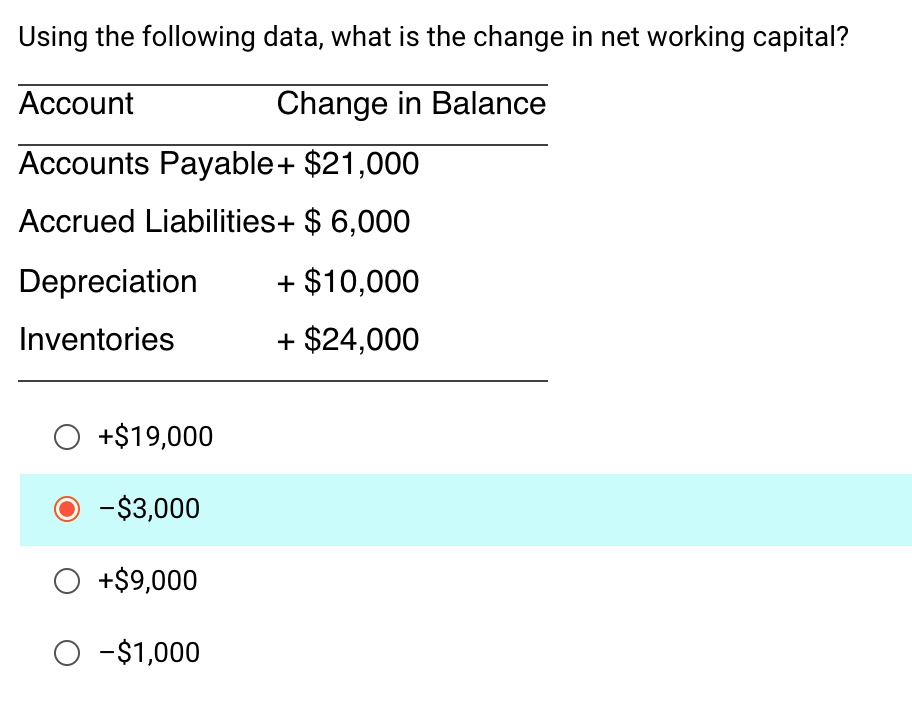The width and height of the screenshot is (912, 716).
Task: Pick the −$1,000 answer choice
Action: coord(67,653)
